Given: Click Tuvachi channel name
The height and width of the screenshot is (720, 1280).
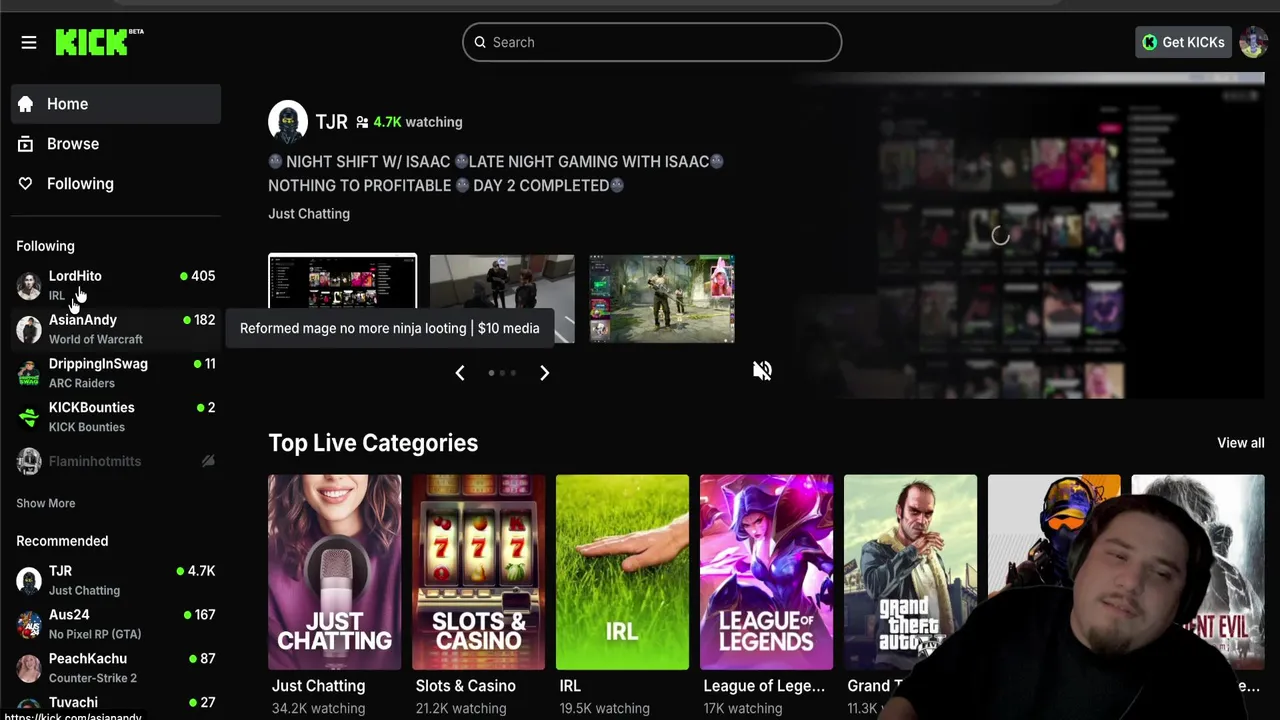Looking at the screenshot, I should pos(73,703).
